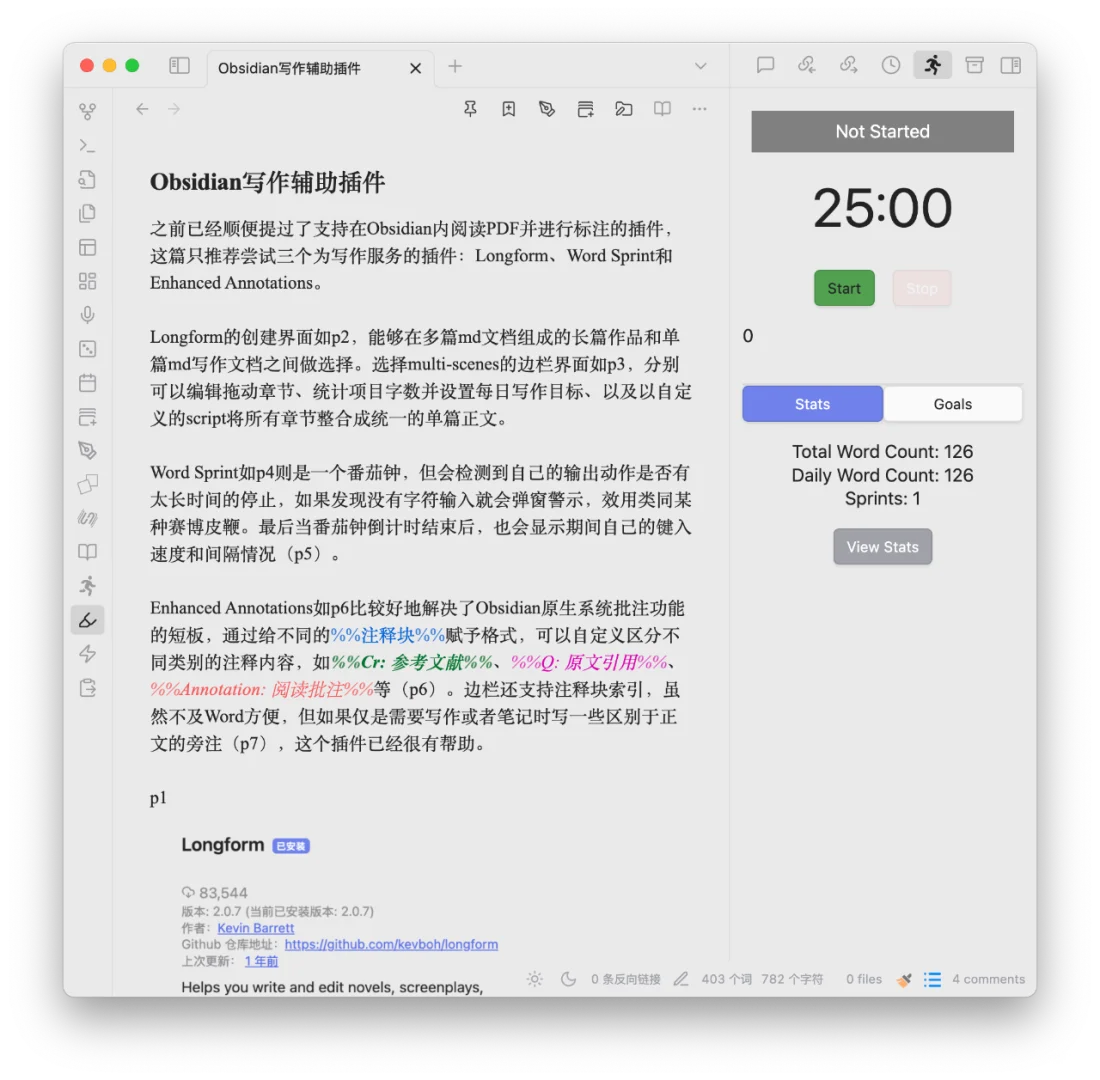Click the Not Started status bar
The image size is (1100, 1080).
click(882, 131)
